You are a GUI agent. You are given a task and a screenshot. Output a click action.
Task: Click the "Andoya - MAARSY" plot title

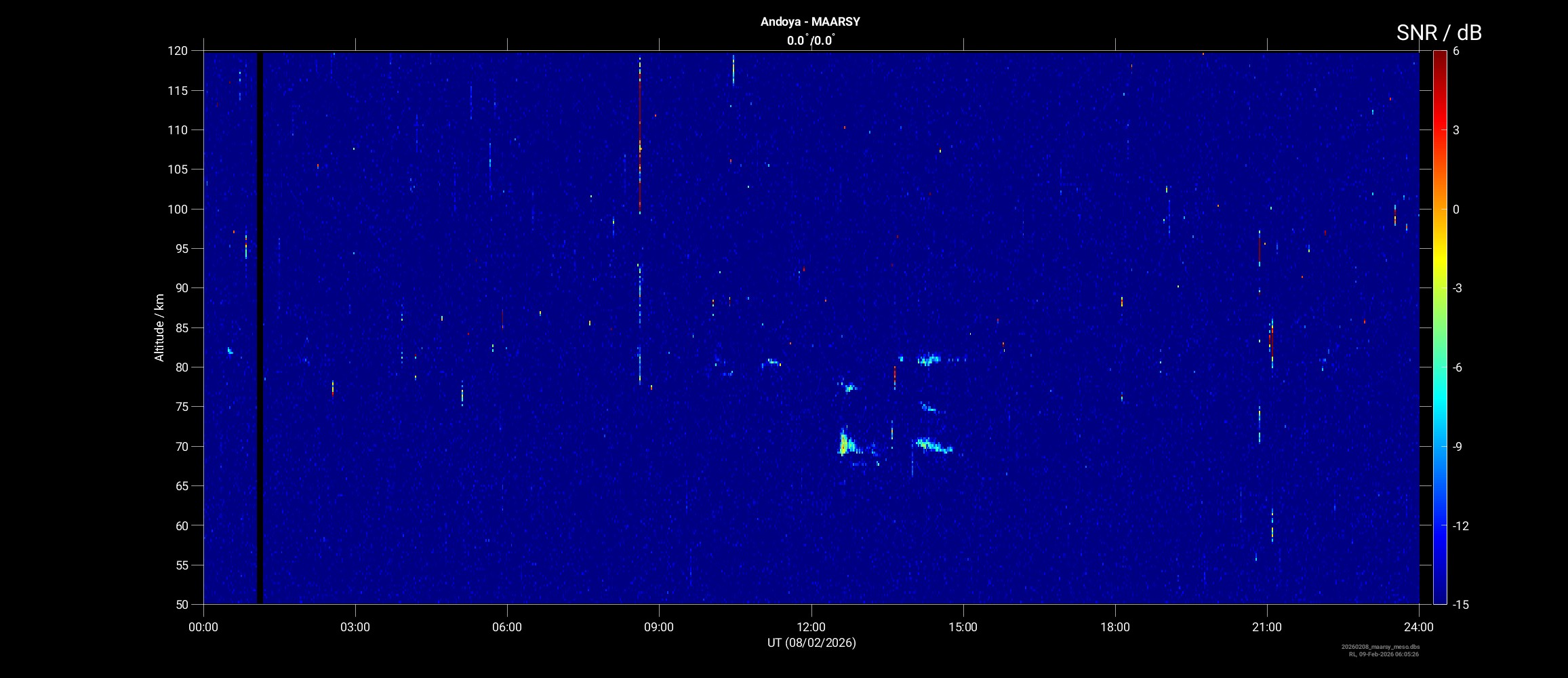(810, 22)
